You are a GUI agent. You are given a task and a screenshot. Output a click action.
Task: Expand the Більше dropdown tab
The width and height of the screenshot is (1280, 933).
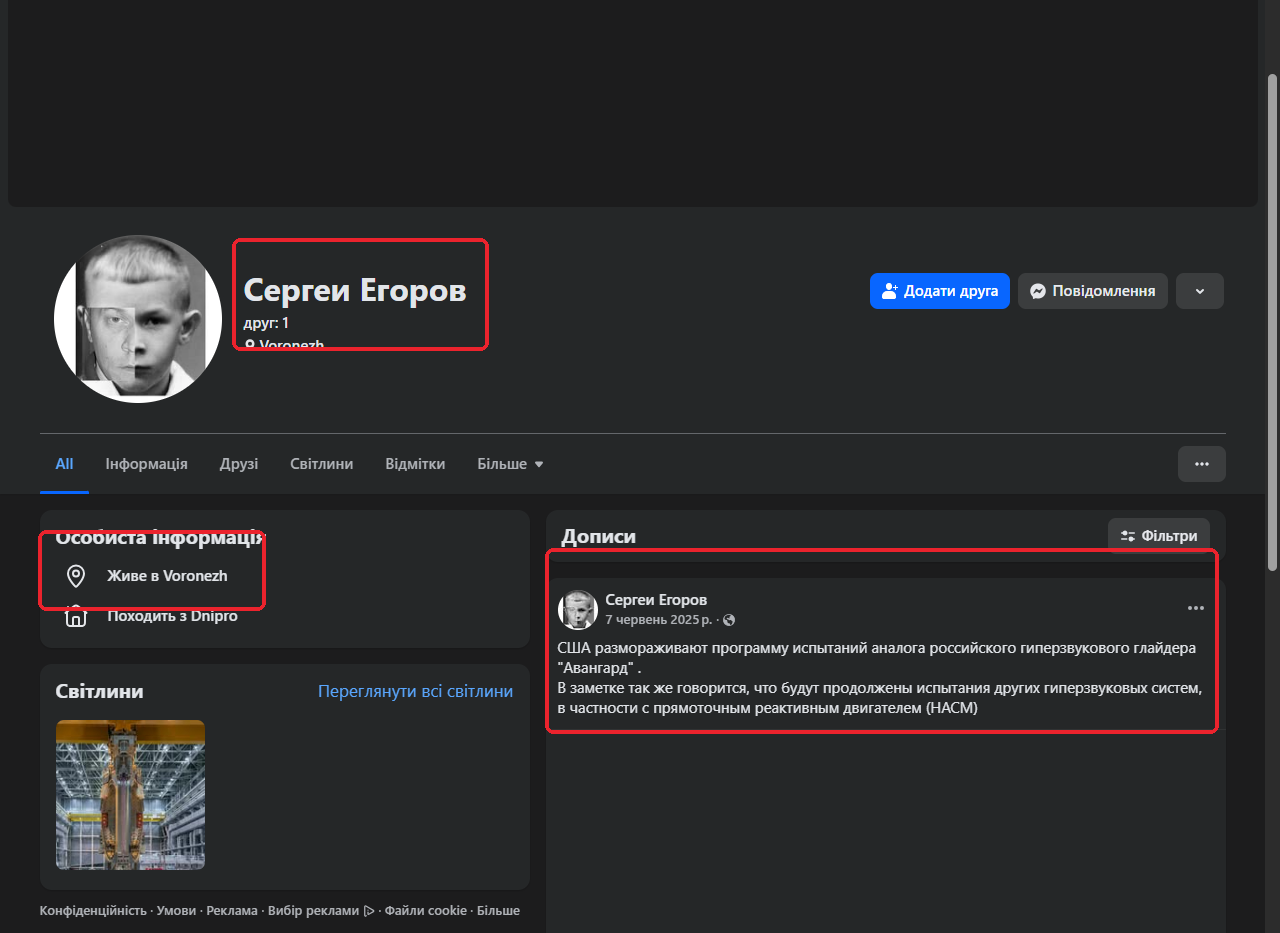click(x=510, y=464)
